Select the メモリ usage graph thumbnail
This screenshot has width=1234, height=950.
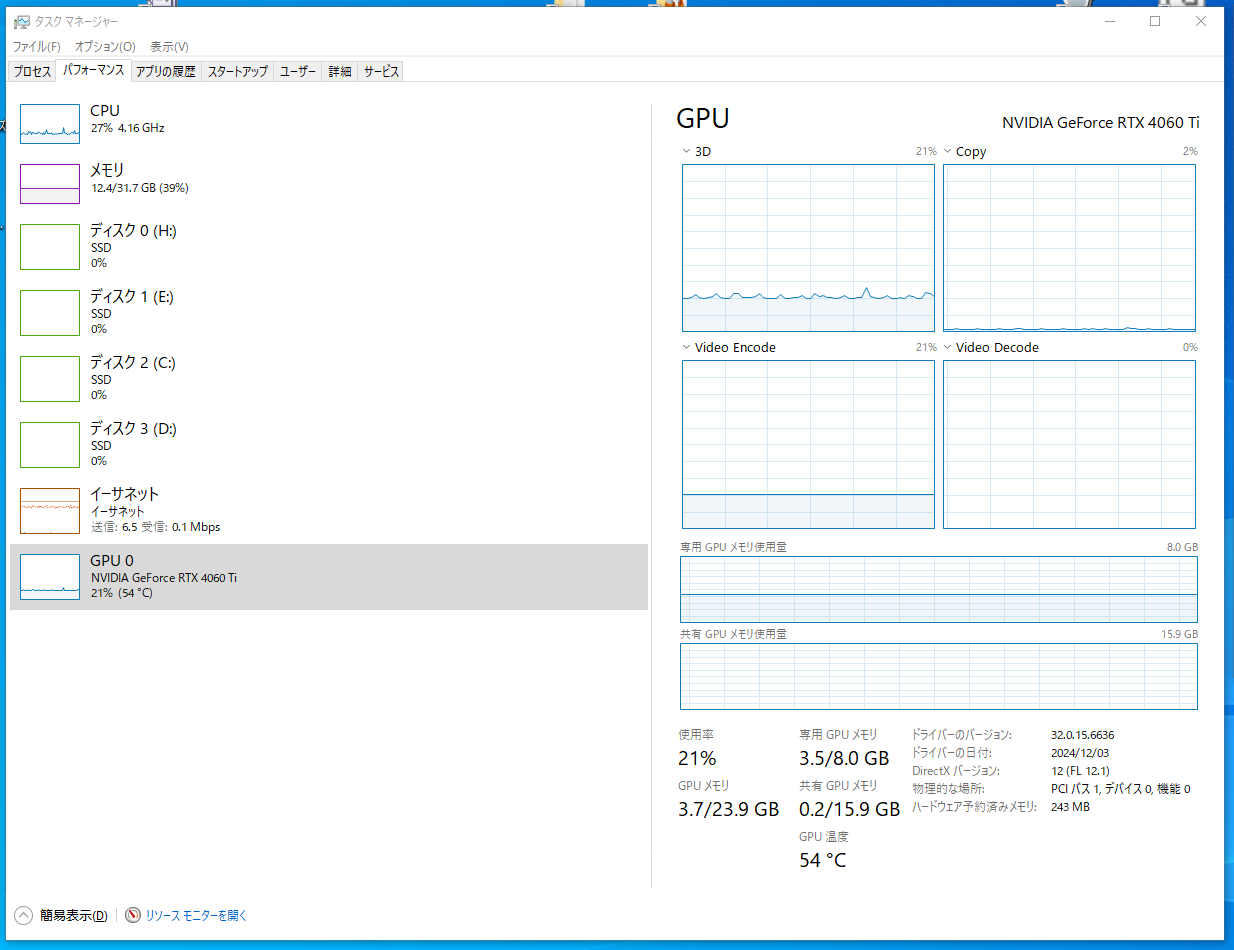pyautogui.click(x=49, y=184)
